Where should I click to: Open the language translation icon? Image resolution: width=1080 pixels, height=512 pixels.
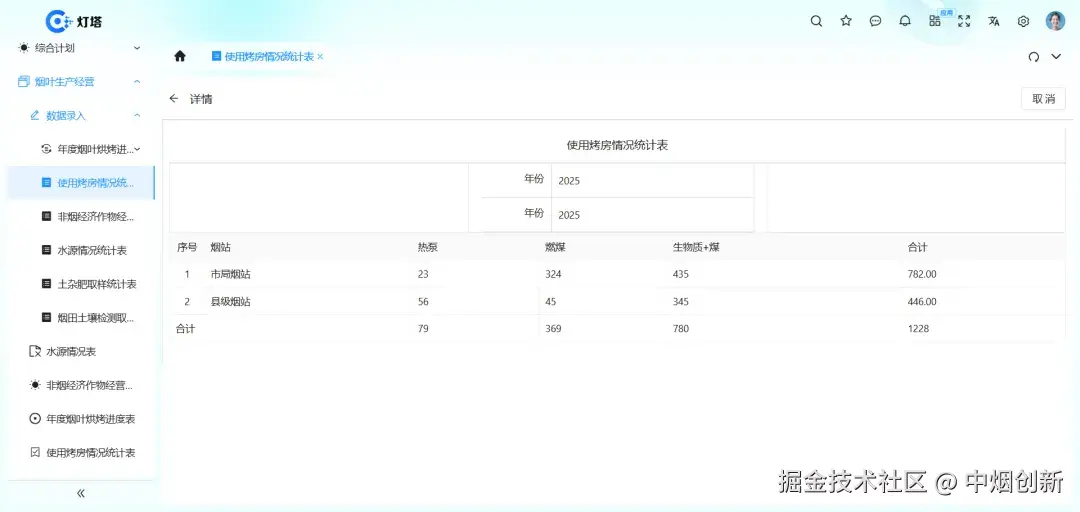click(x=993, y=21)
